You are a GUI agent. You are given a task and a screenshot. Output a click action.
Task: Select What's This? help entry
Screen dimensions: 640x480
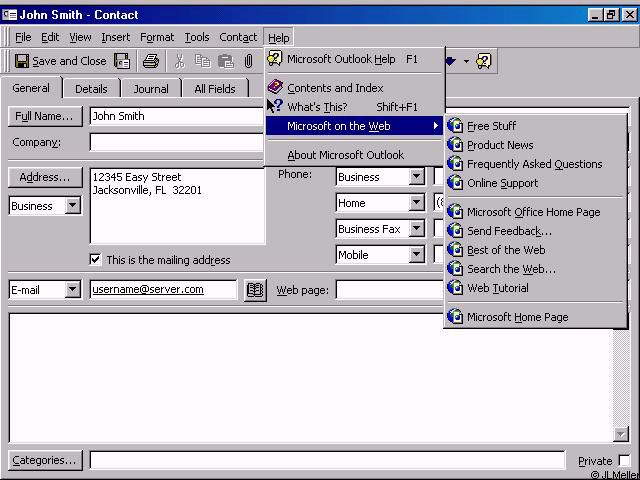(354, 107)
